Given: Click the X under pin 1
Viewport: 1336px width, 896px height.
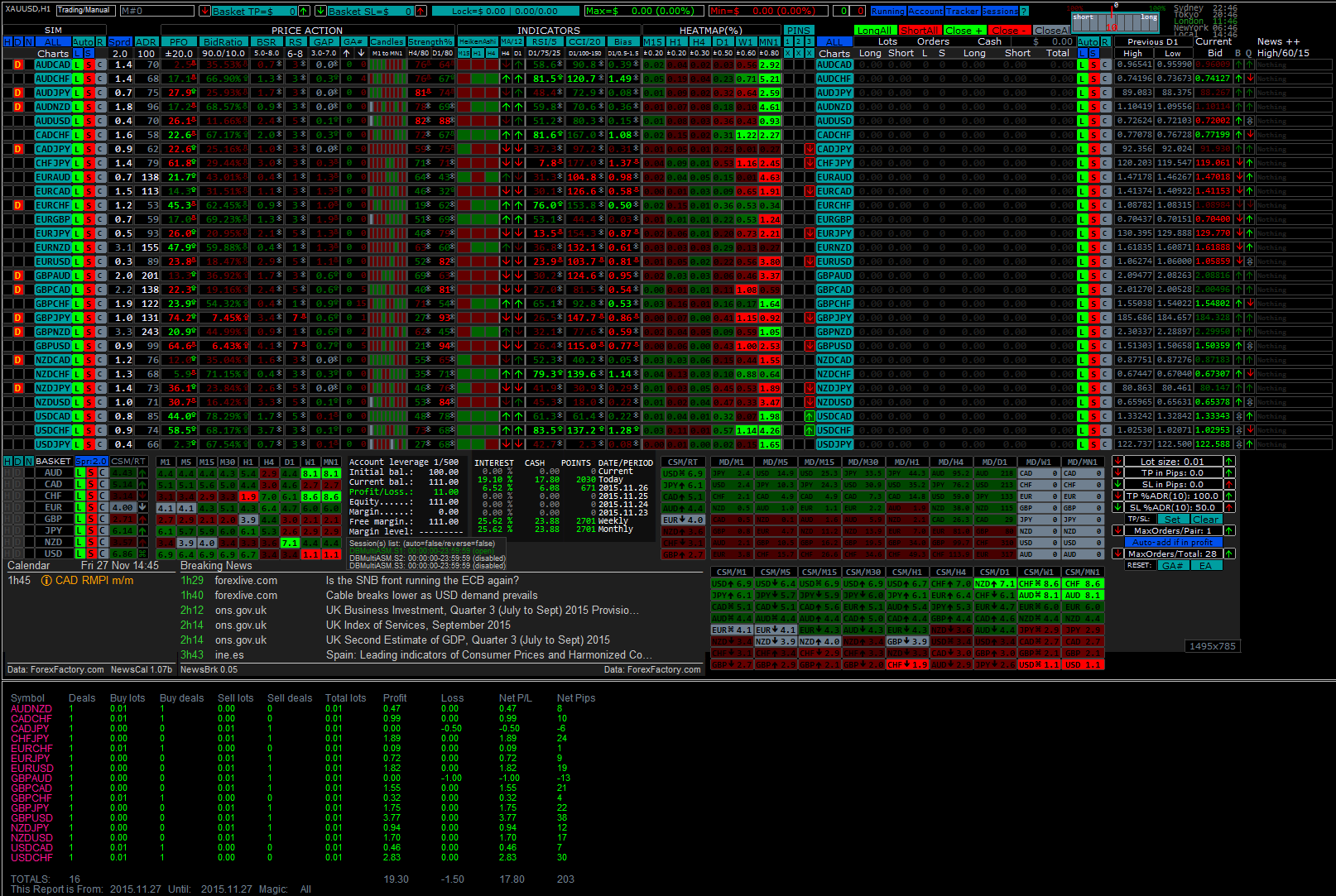Looking at the screenshot, I should pyautogui.click(x=788, y=53).
